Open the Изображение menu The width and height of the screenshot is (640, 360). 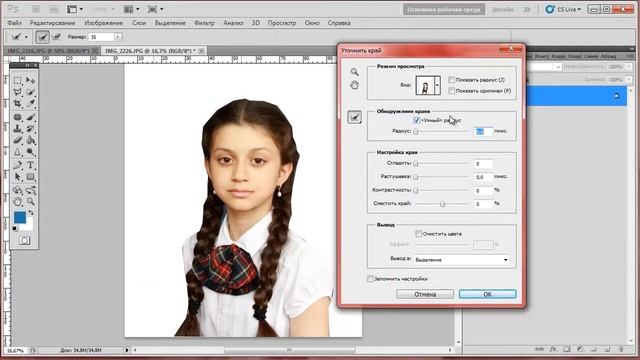point(103,23)
